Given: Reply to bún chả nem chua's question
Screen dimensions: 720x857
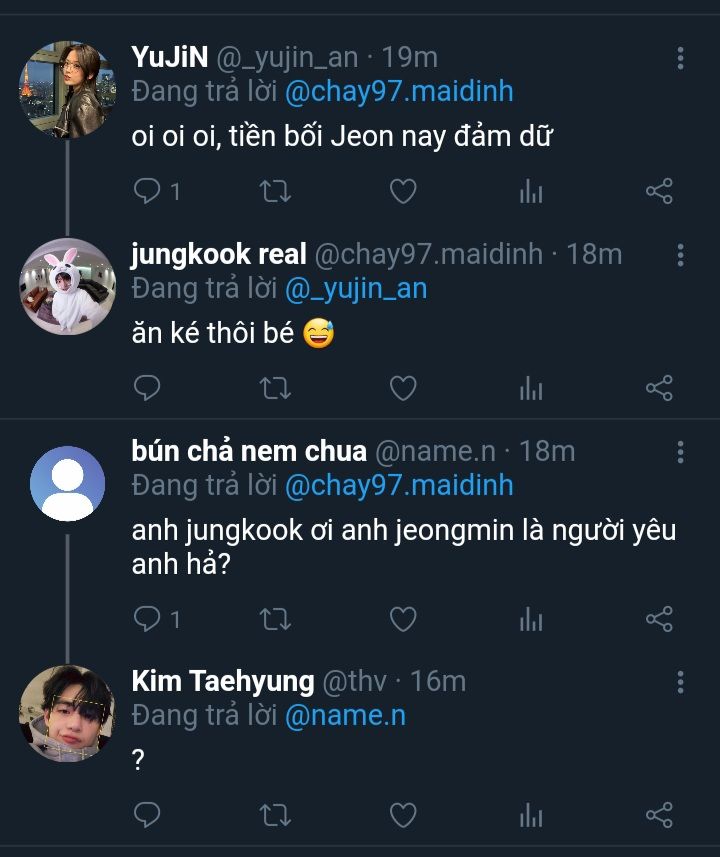Looking at the screenshot, I should point(147,620).
